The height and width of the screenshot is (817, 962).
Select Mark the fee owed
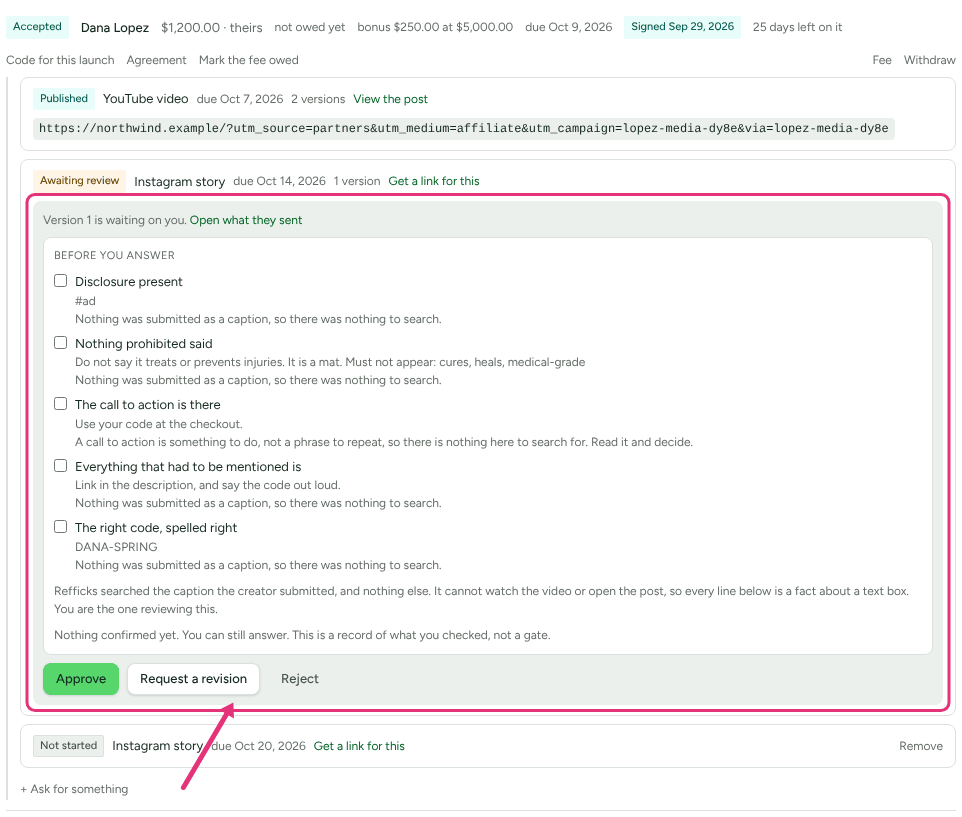(248, 60)
